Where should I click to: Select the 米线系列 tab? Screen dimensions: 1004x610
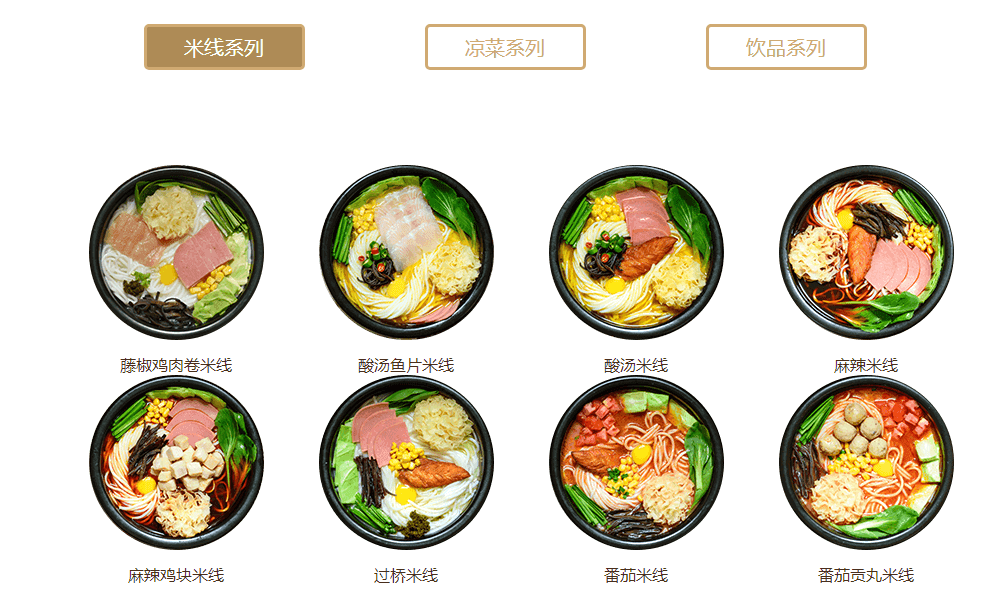tap(224, 47)
